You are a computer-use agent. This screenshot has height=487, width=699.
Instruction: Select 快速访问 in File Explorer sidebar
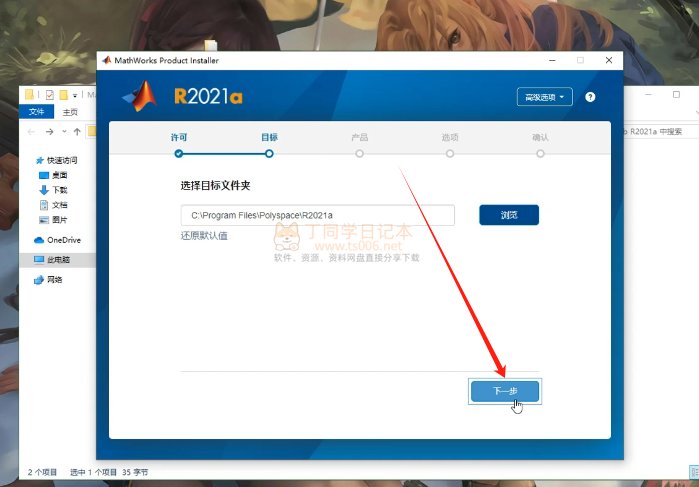(x=57, y=160)
